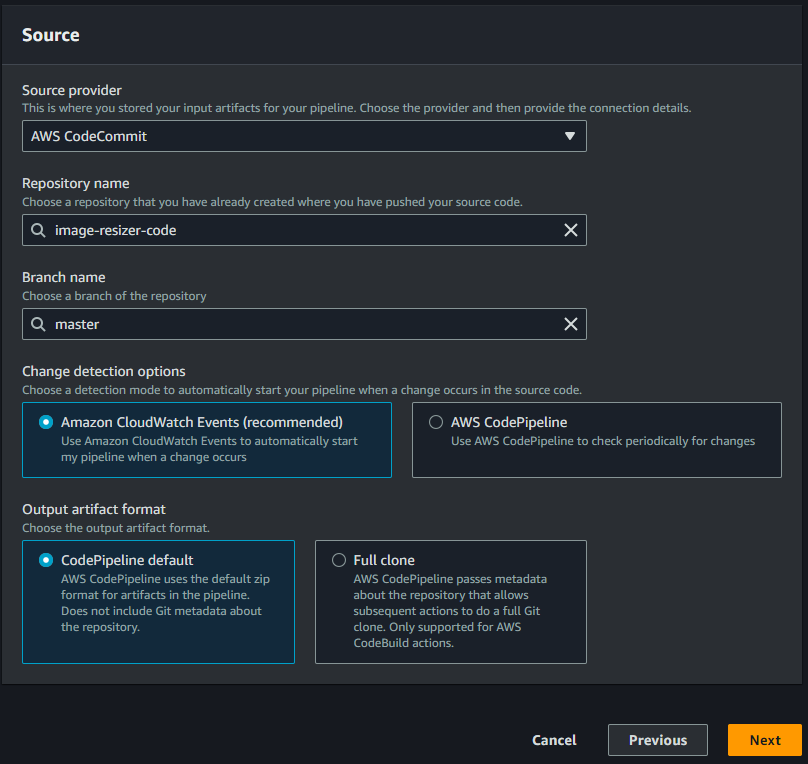Click the Branch name label
The width and height of the screenshot is (808, 764).
click(x=64, y=277)
